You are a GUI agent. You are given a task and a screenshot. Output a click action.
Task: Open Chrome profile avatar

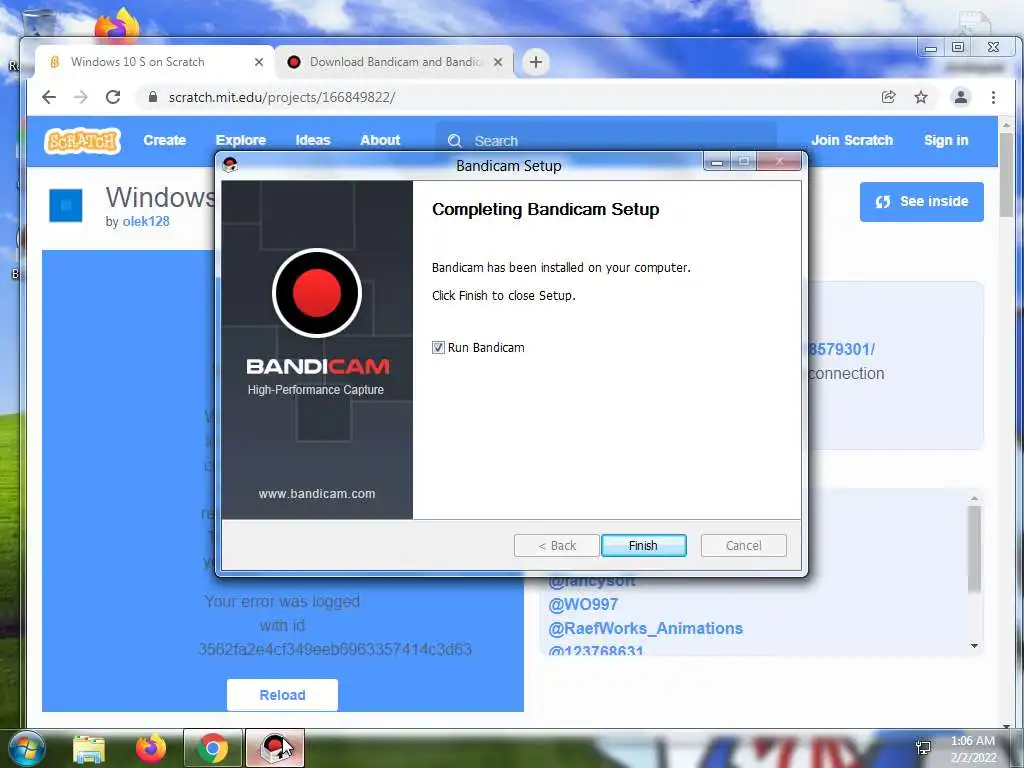pos(961,97)
